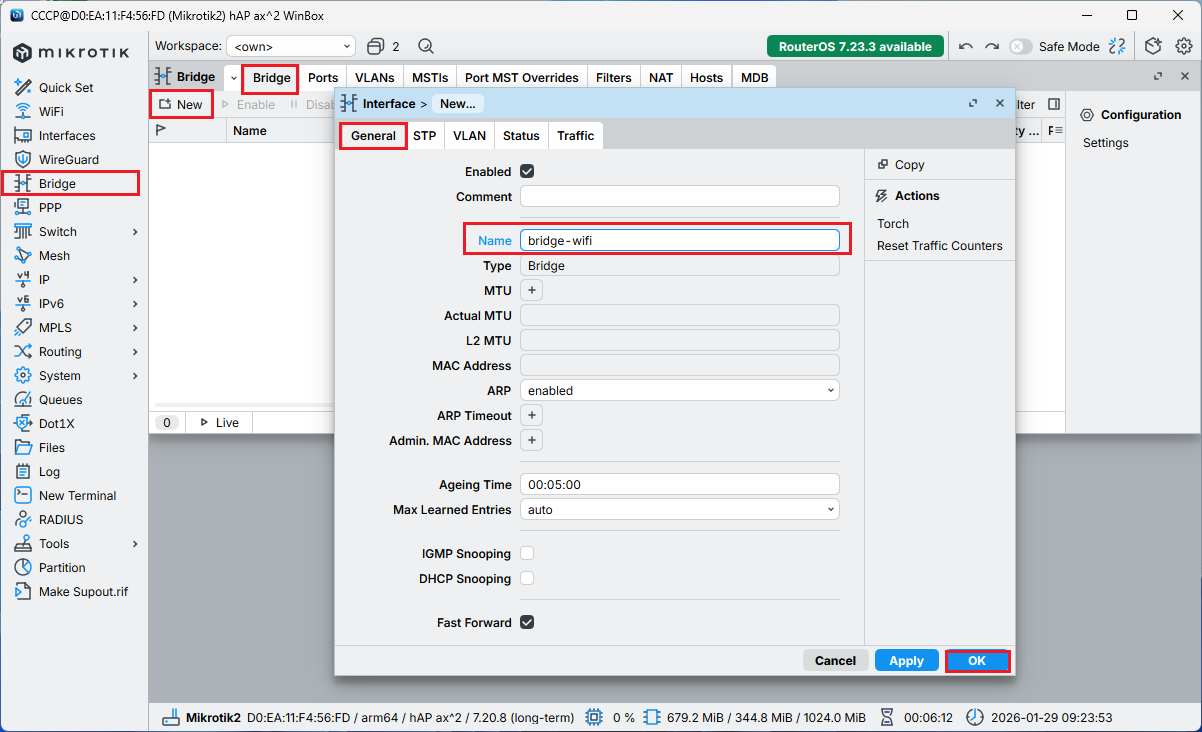The image size is (1202, 732).
Task: Expand the Admin. MAC Address plus button
Action: 532,441
